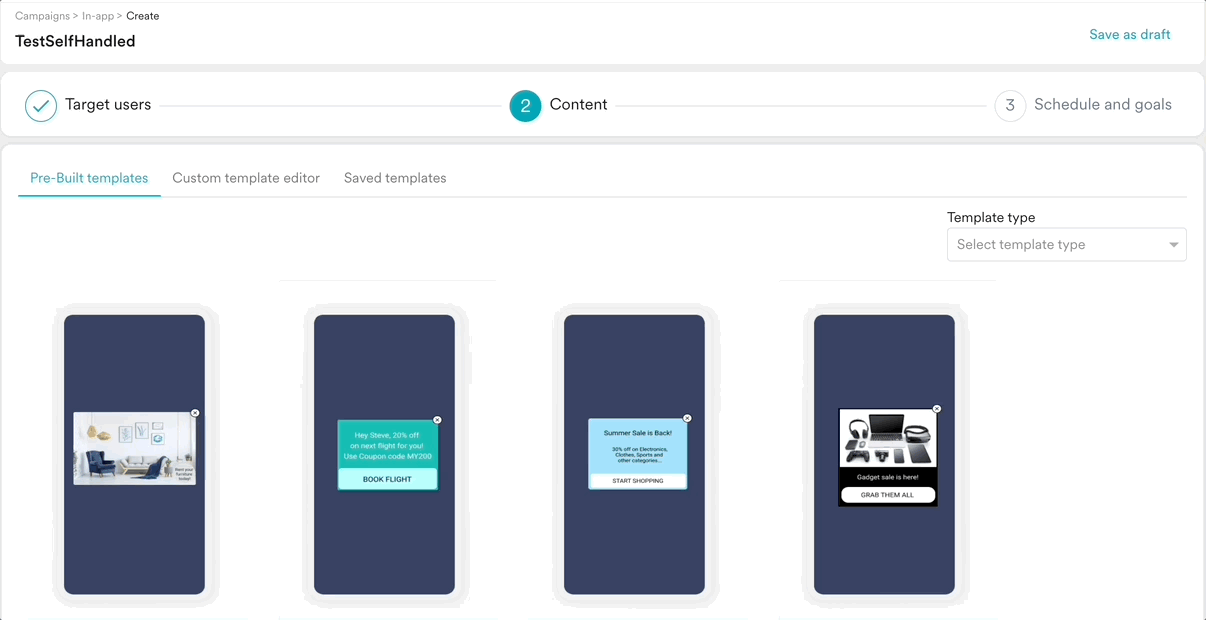Choose the gadget products image template
Image resolution: width=1206 pixels, height=620 pixels.
tap(888, 440)
